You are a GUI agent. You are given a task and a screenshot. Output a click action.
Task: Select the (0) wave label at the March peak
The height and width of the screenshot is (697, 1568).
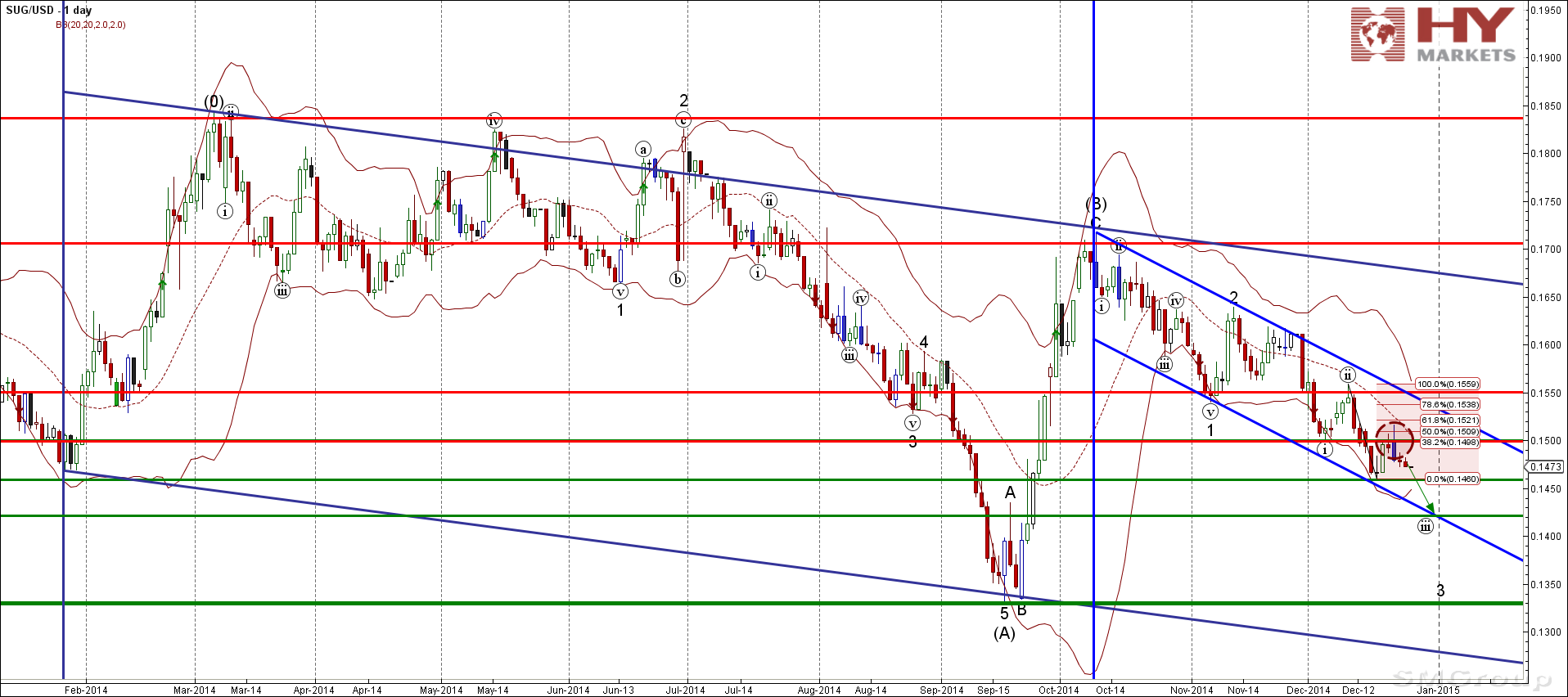(x=213, y=101)
